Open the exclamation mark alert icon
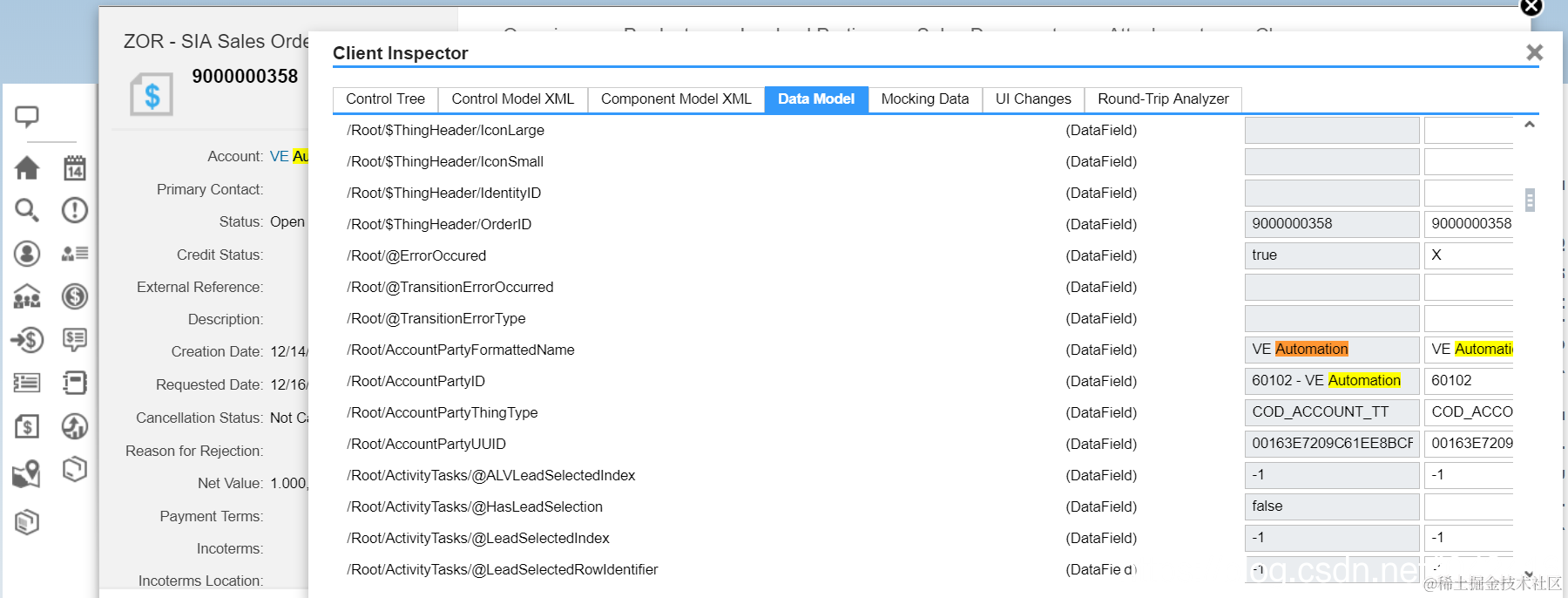The image size is (1568, 598). [x=75, y=210]
